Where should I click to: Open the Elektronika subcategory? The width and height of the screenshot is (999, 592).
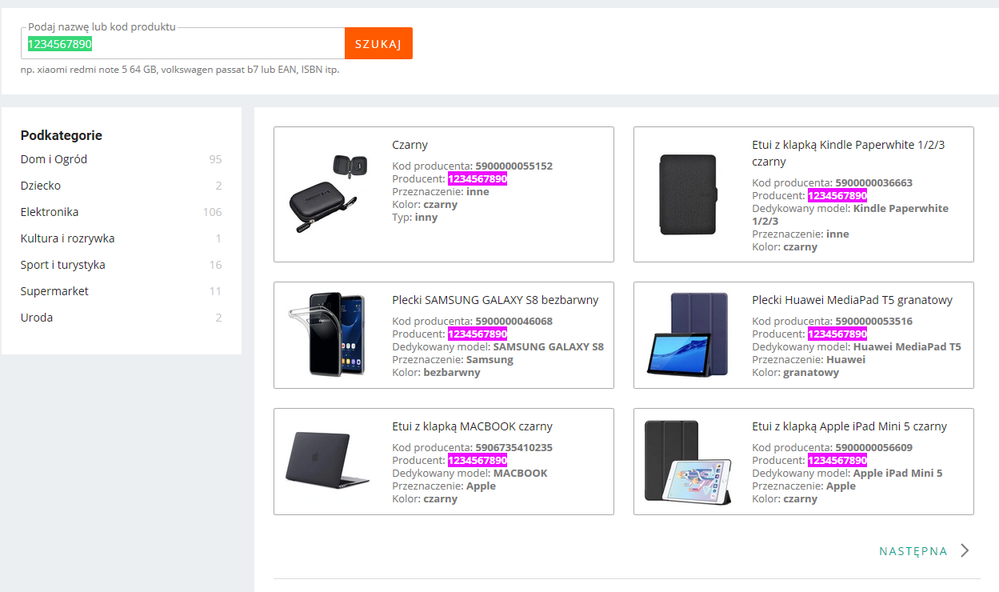point(49,212)
